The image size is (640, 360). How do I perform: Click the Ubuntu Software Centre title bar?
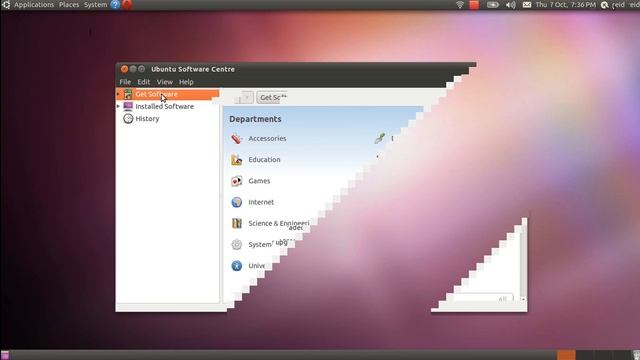[296, 69]
